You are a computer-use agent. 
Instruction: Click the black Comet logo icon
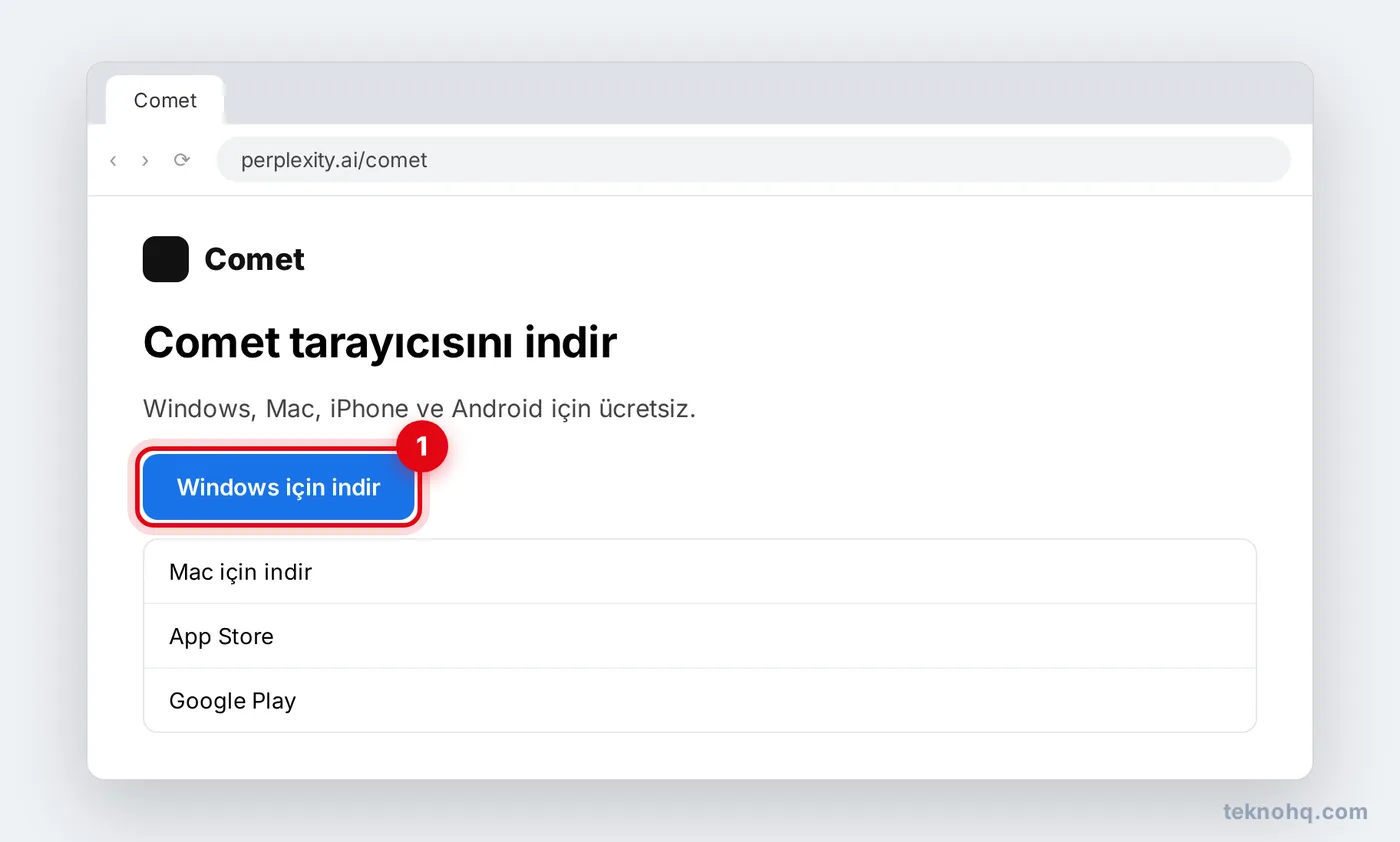pyautogui.click(x=166, y=259)
